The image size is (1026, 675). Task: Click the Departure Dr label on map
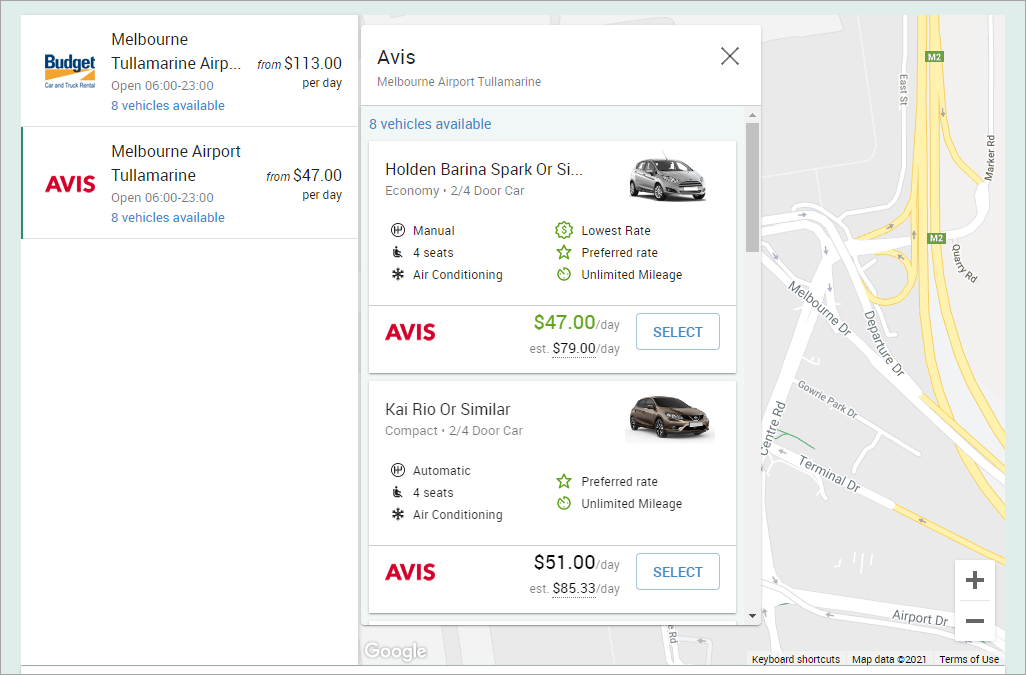pos(884,343)
